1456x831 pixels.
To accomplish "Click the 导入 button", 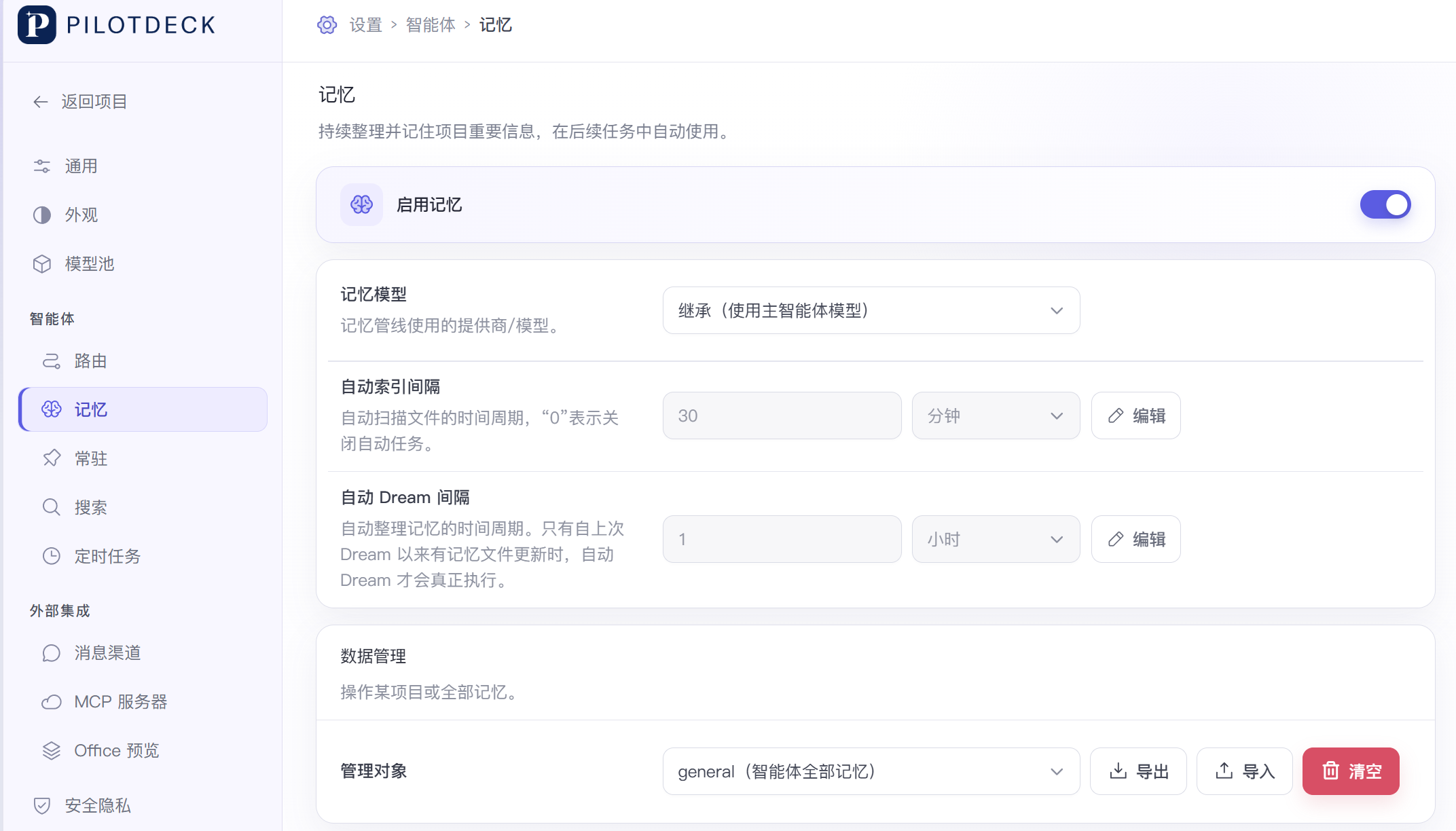I will tap(1244, 771).
